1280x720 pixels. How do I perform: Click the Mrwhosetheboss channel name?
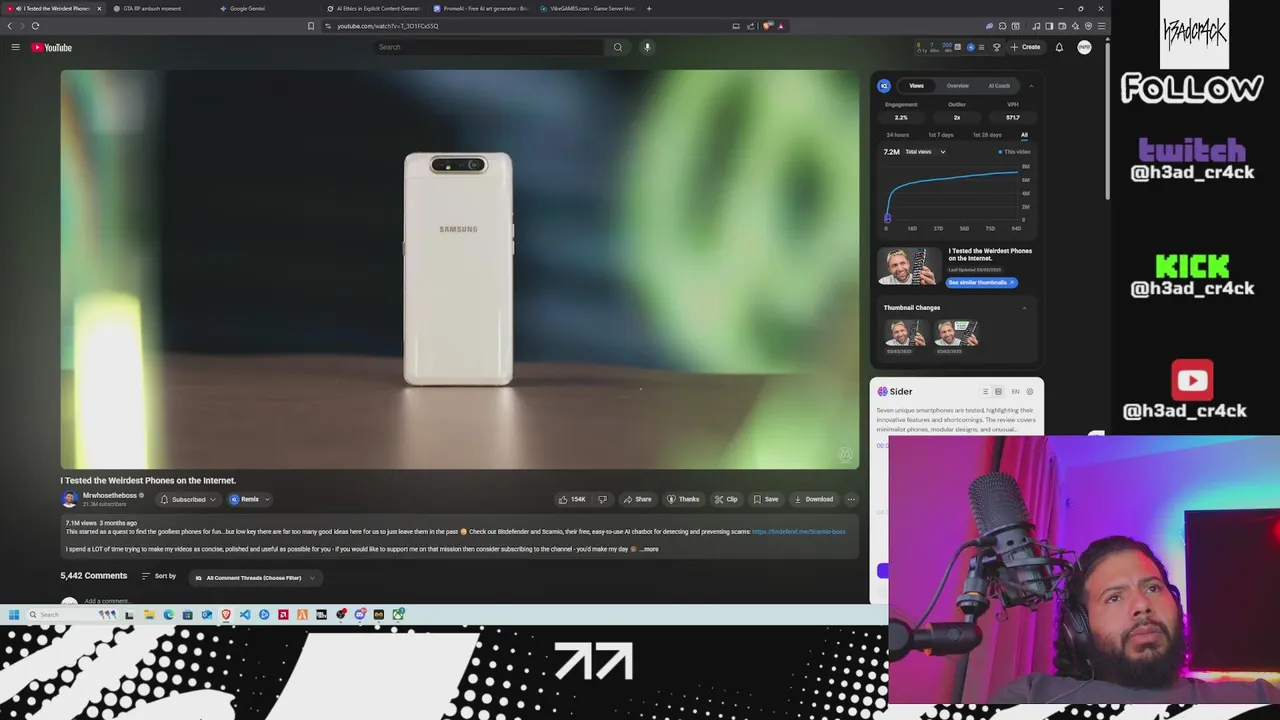[110, 495]
